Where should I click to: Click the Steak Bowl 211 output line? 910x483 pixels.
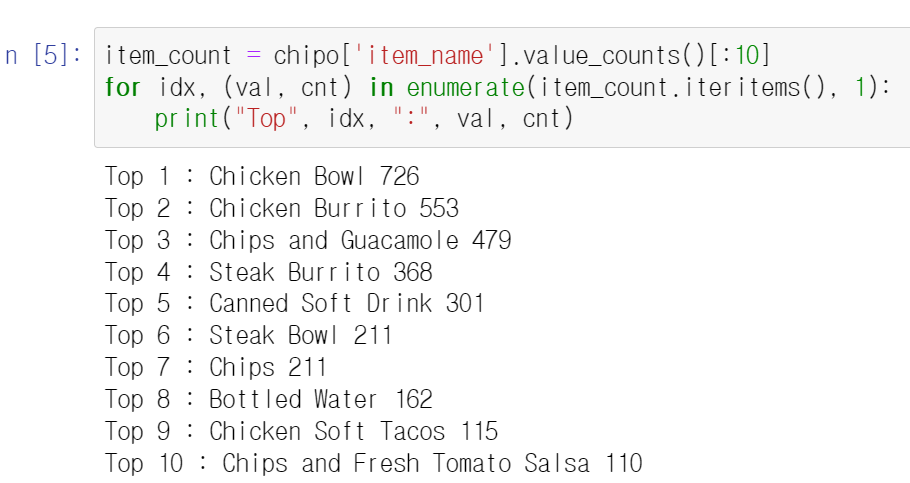[x=249, y=336]
